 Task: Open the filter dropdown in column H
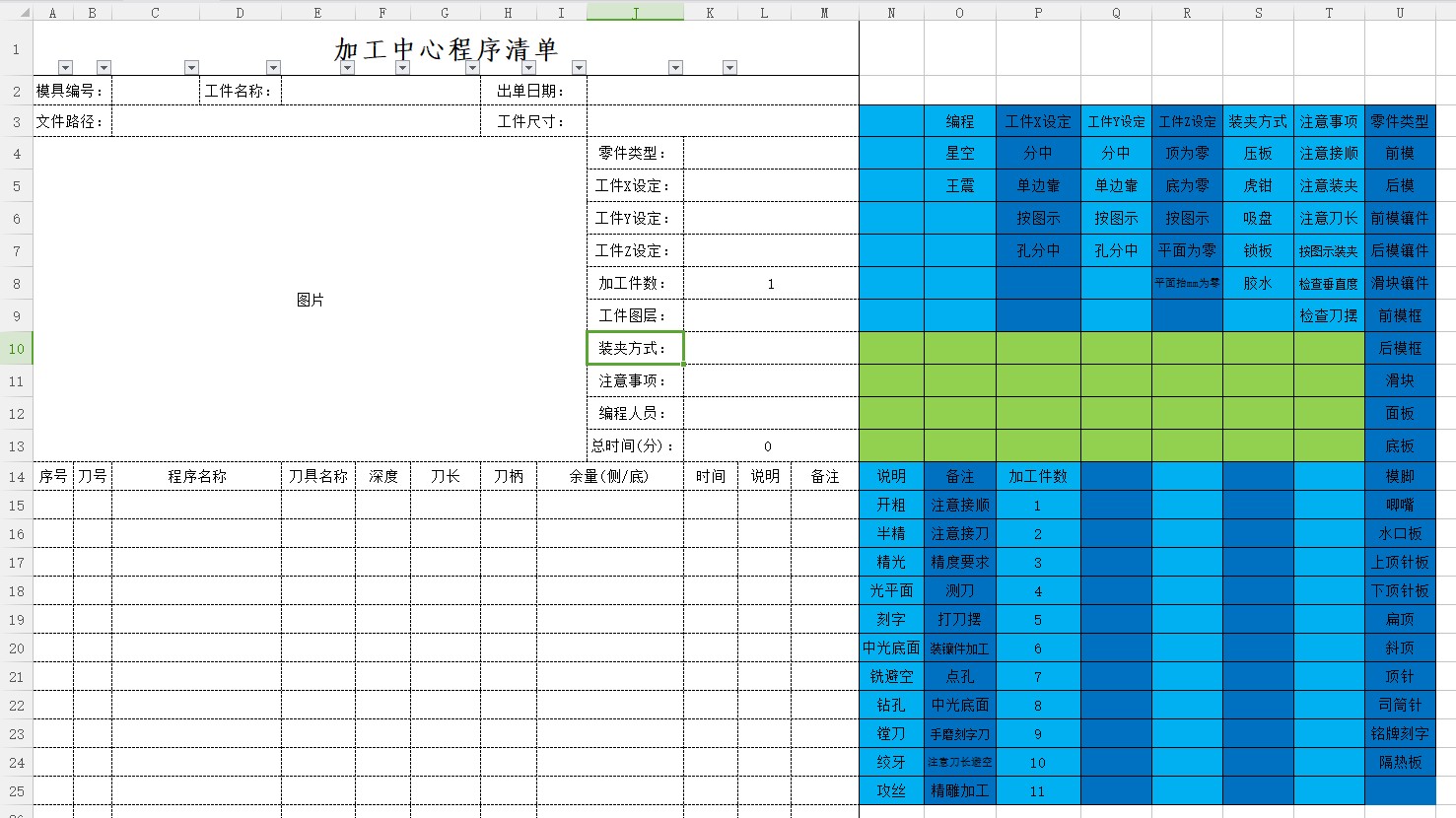click(x=528, y=68)
